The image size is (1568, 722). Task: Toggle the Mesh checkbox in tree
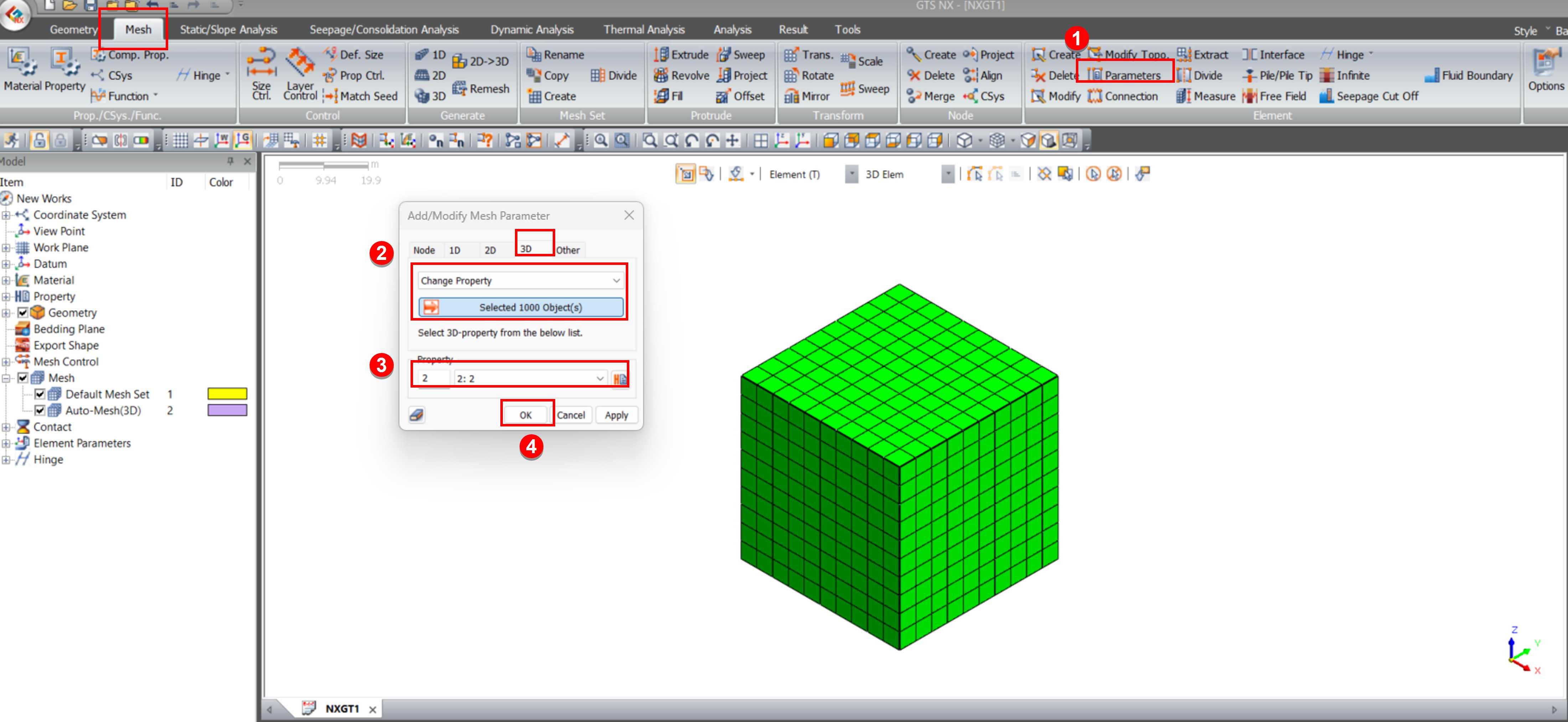[x=22, y=378]
